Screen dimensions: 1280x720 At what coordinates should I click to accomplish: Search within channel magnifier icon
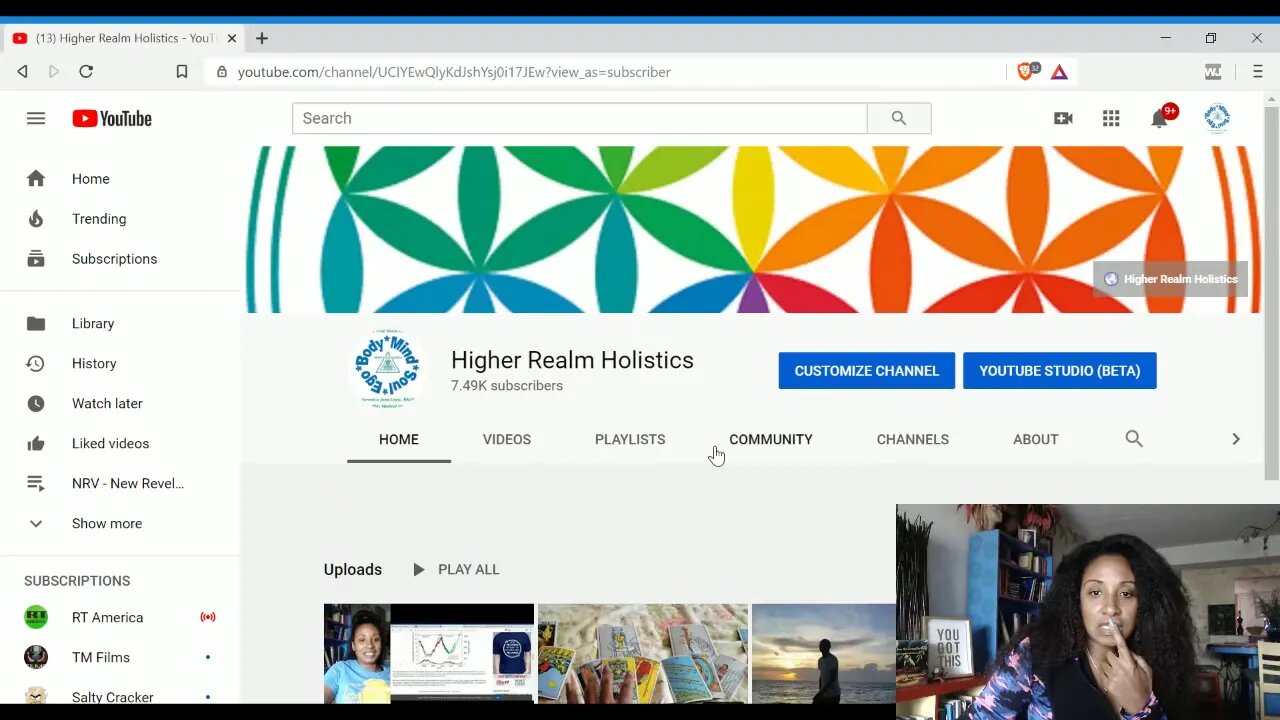tap(1134, 439)
